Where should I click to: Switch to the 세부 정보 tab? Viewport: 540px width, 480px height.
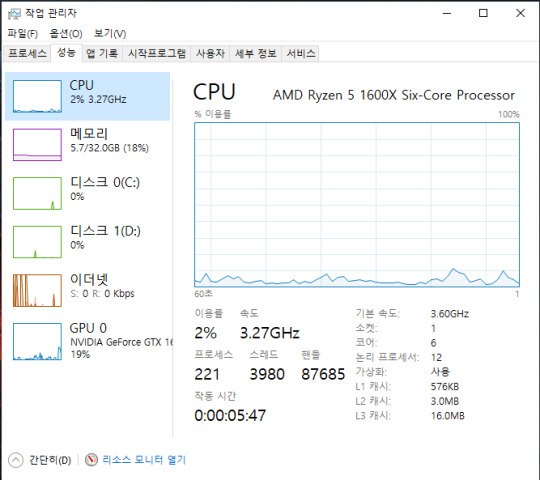coord(256,54)
